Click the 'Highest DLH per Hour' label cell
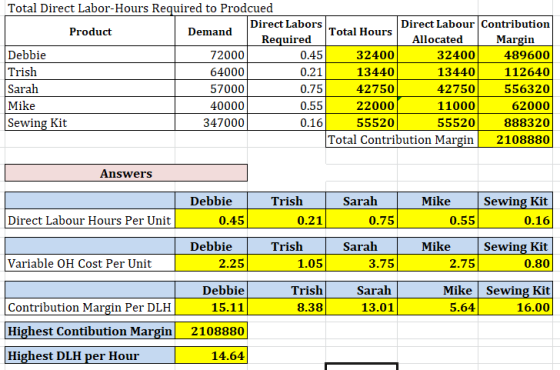This screenshot has height=370, width=560. pyautogui.click(x=90, y=355)
